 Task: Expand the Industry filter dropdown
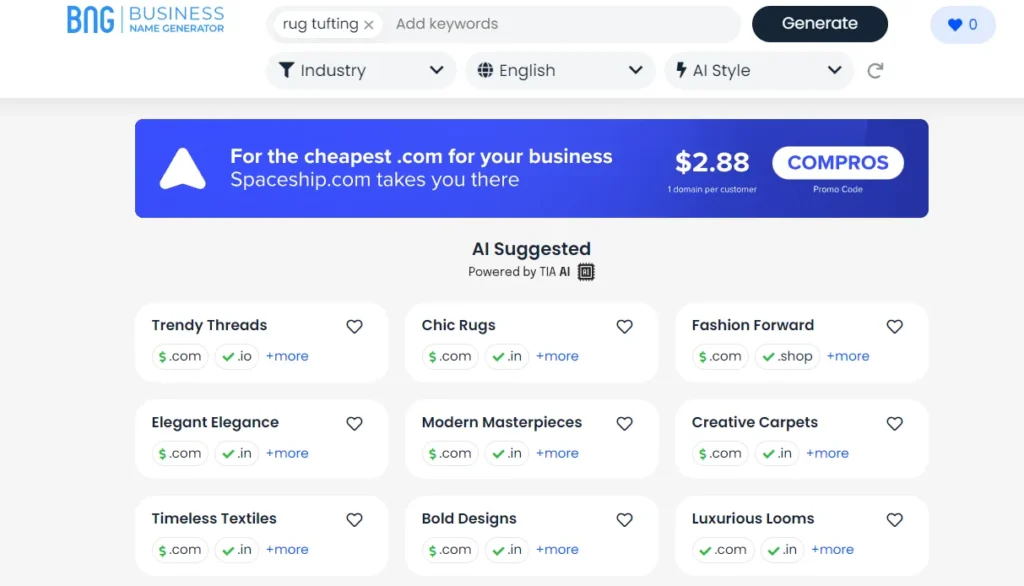click(x=361, y=71)
